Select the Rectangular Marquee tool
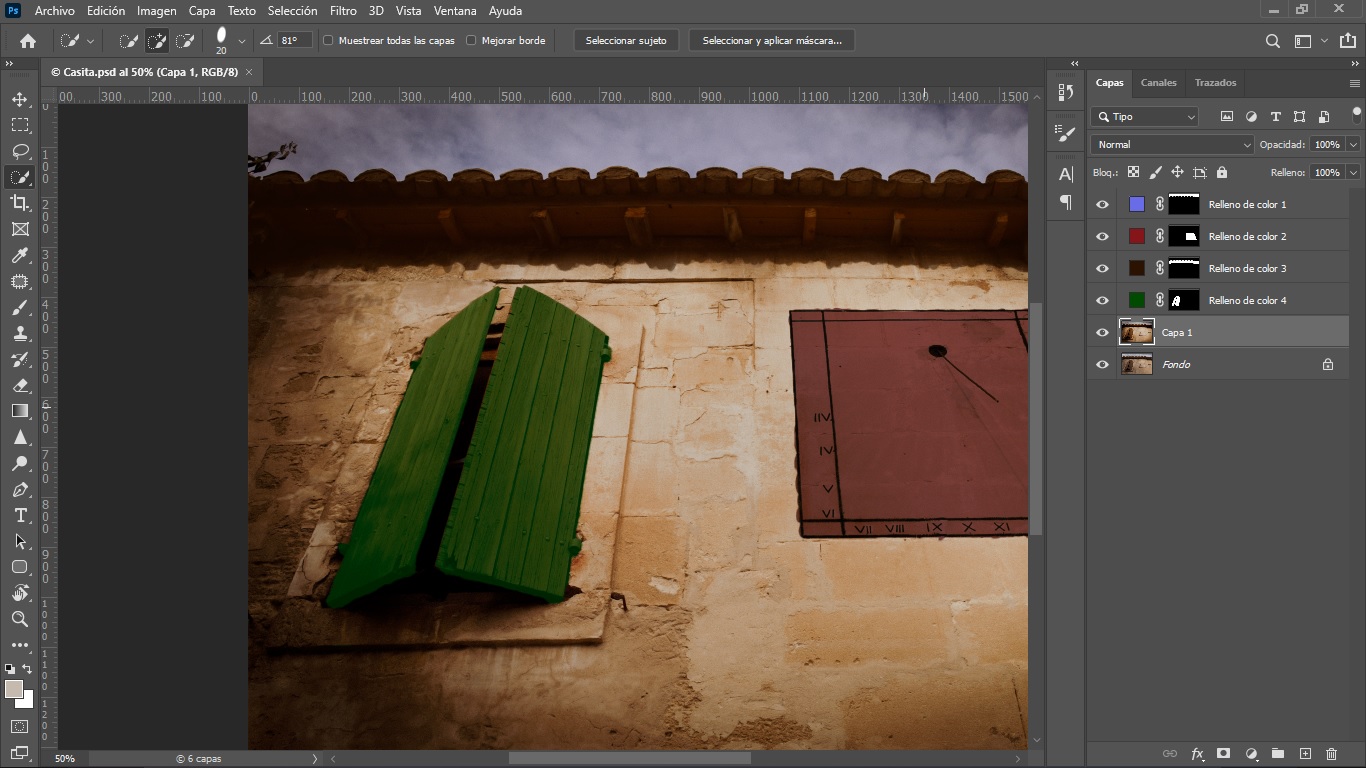The image size is (1366, 768). pos(20,125)
